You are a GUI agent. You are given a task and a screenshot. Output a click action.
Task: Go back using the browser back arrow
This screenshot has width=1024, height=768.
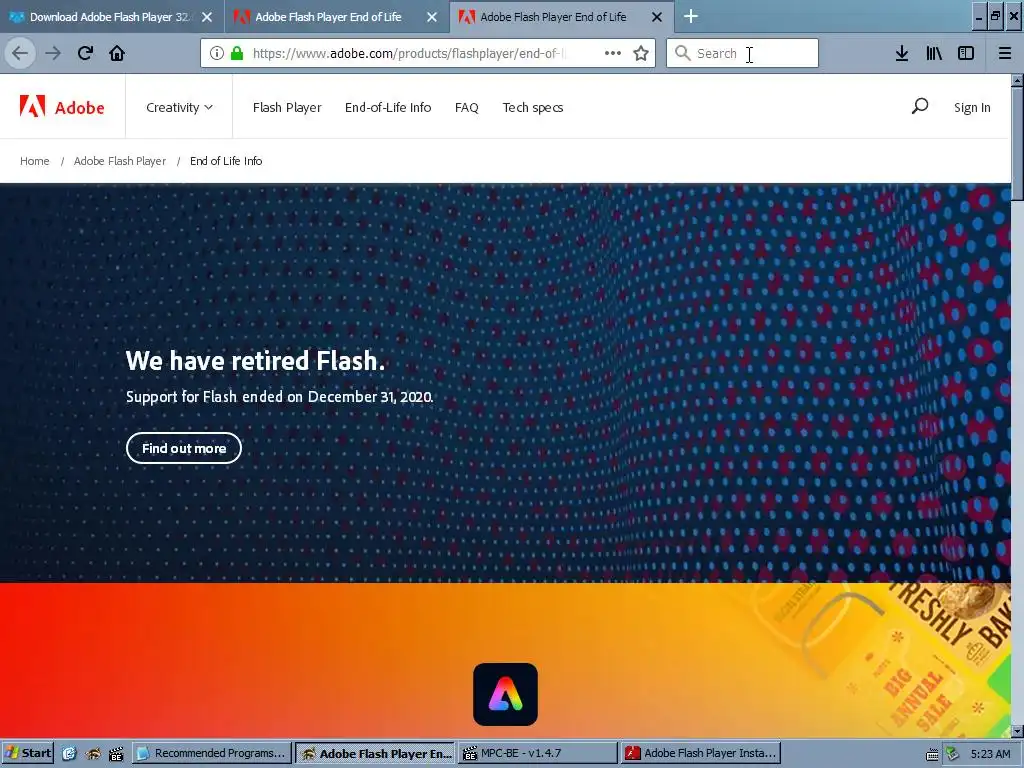pos(20,53)
